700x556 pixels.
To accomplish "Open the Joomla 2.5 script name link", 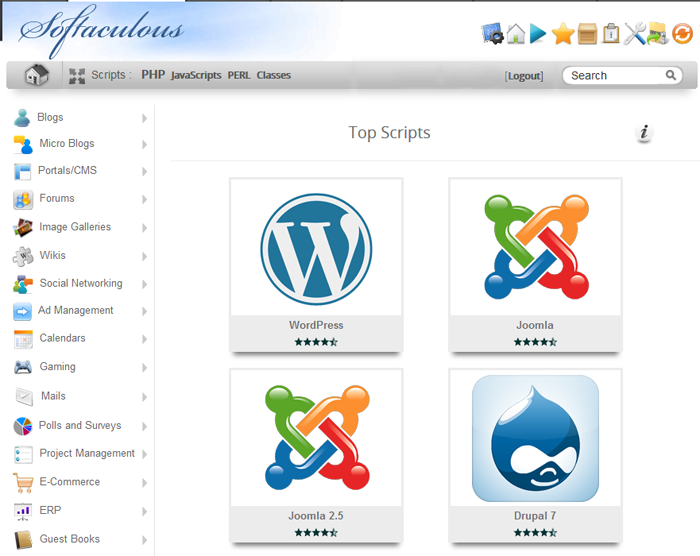I will pyautogui.click(x=316, y=516).
